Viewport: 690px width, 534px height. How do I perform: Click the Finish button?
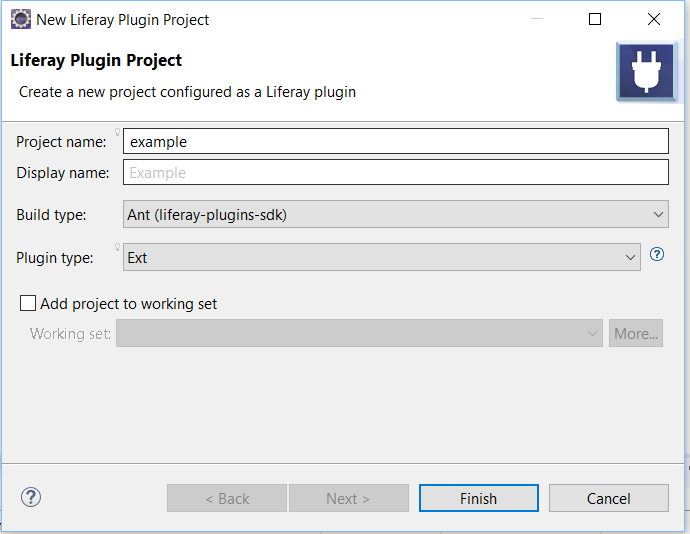478,498
